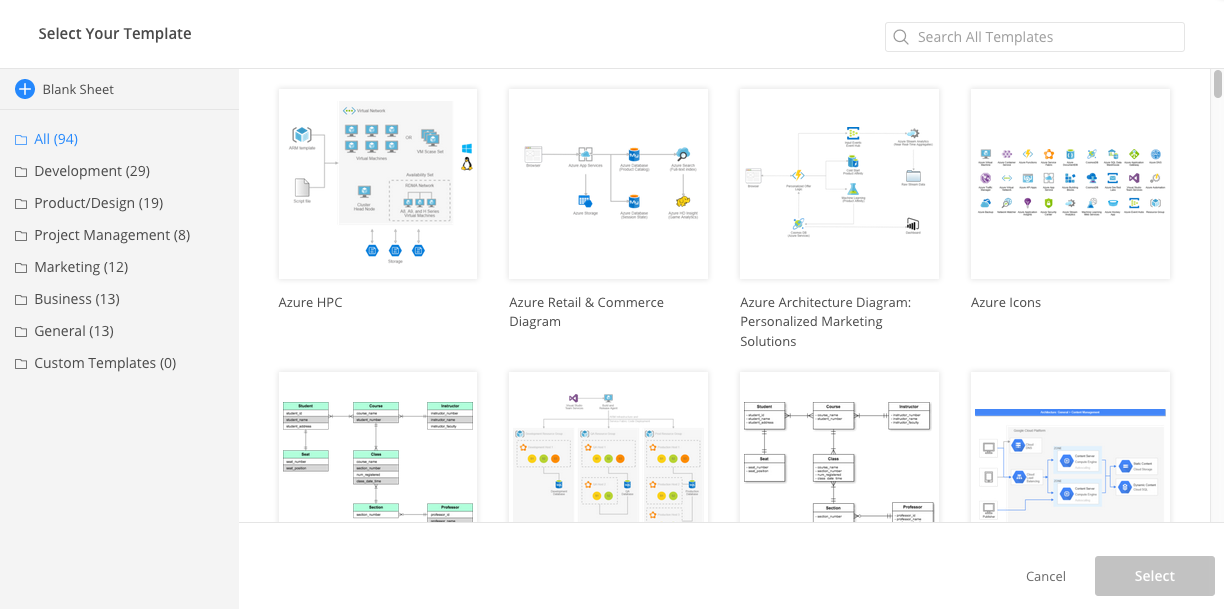
Task: Click the folder icon beside Development
Action: tap(21, 171)
